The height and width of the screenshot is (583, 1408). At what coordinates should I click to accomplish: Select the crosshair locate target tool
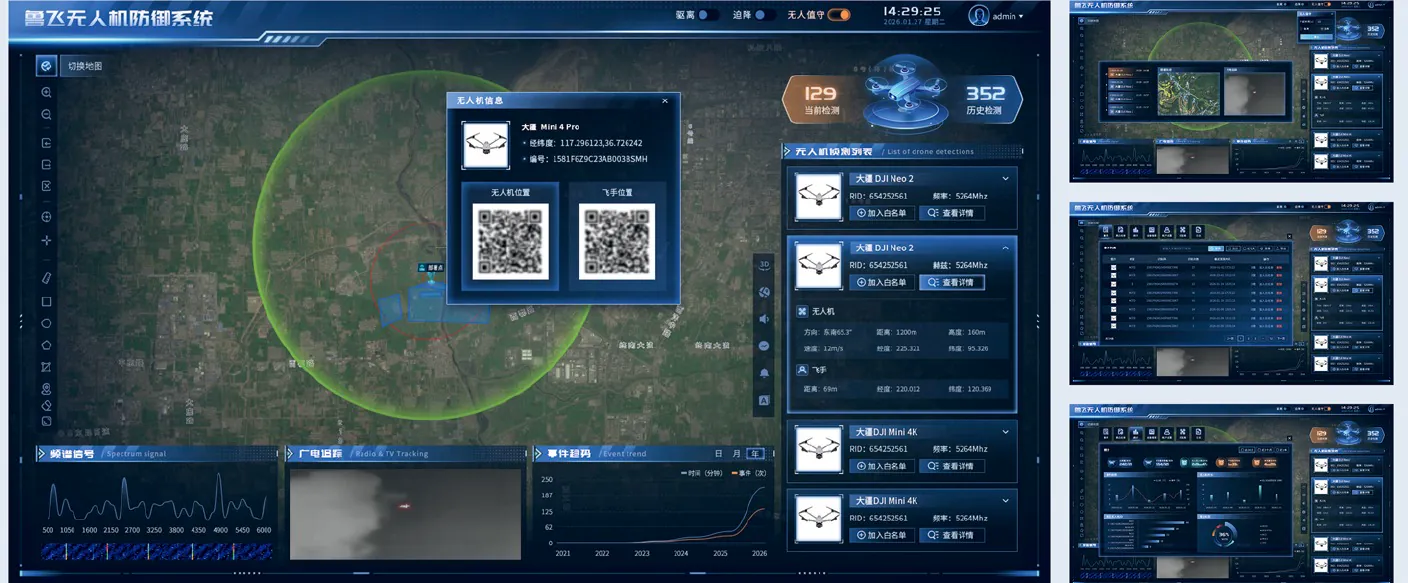coord(46,217)
